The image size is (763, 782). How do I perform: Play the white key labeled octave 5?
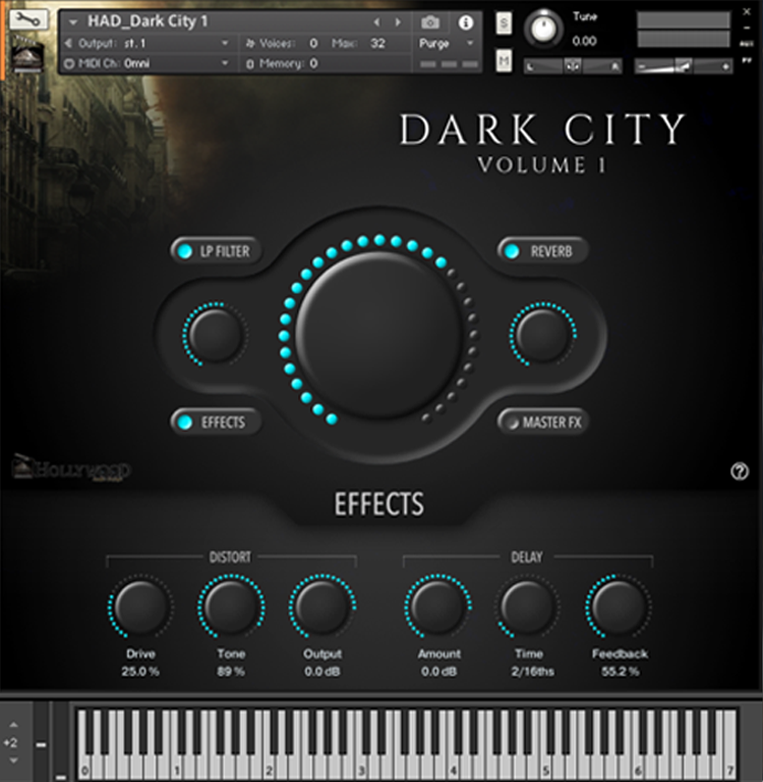[547, 769]
